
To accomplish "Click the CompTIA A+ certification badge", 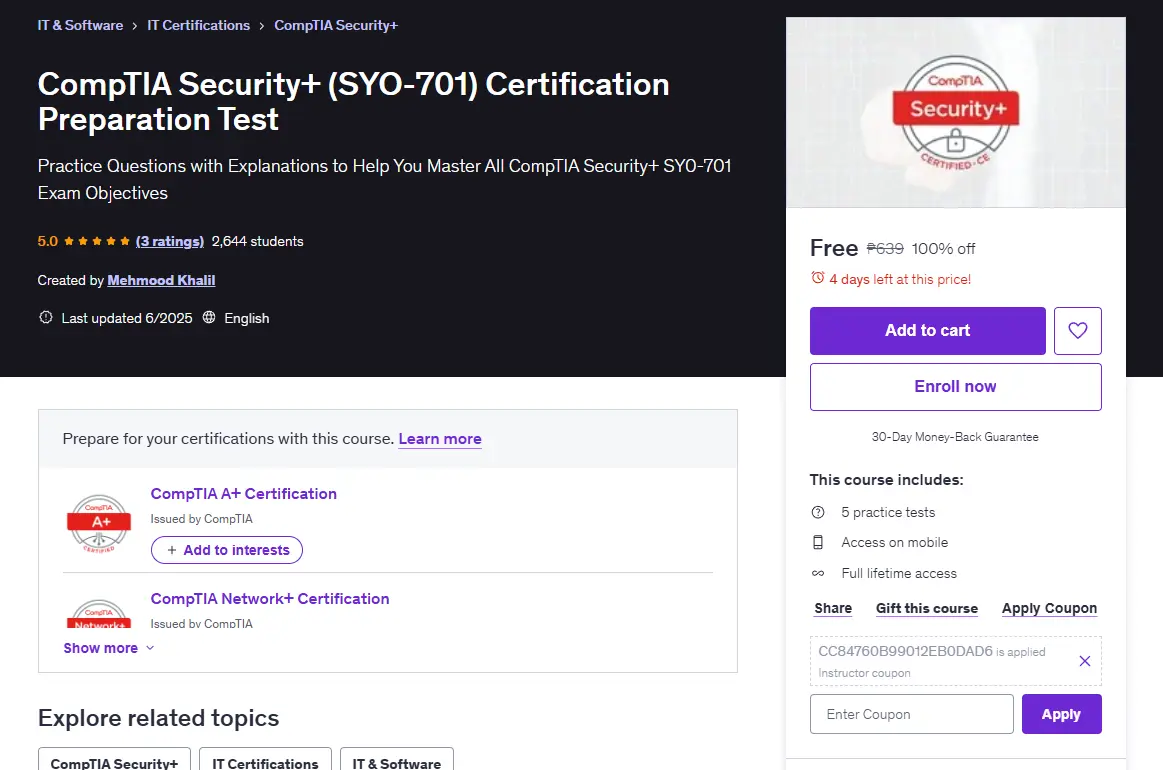I will coord(99,523).
